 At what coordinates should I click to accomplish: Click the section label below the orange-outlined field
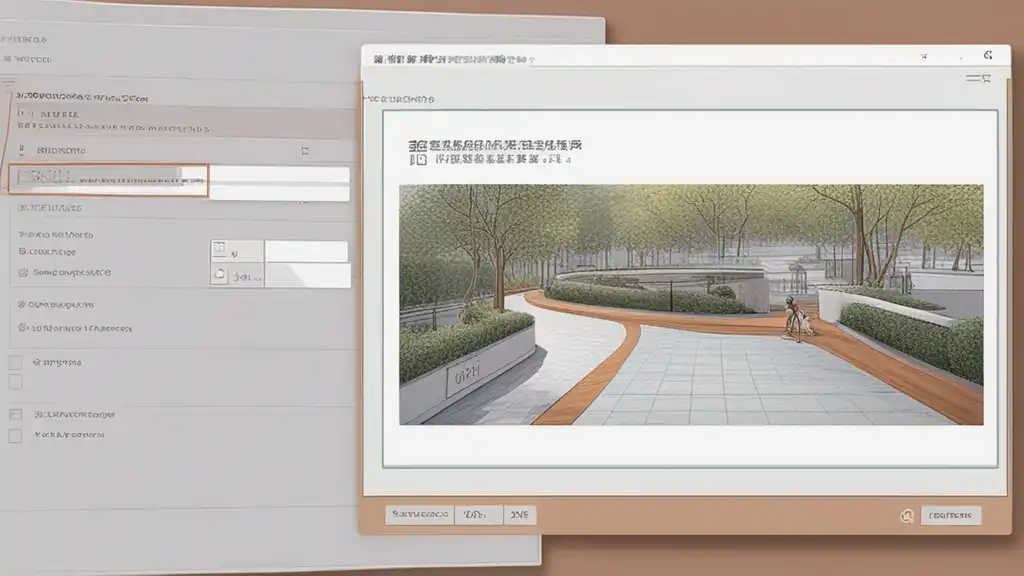pyautogui.click(x=50, y=208)
